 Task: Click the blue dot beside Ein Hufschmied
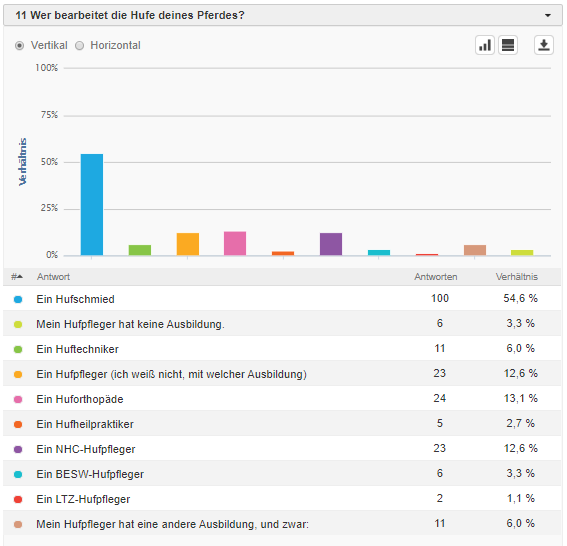click(18, 299)
